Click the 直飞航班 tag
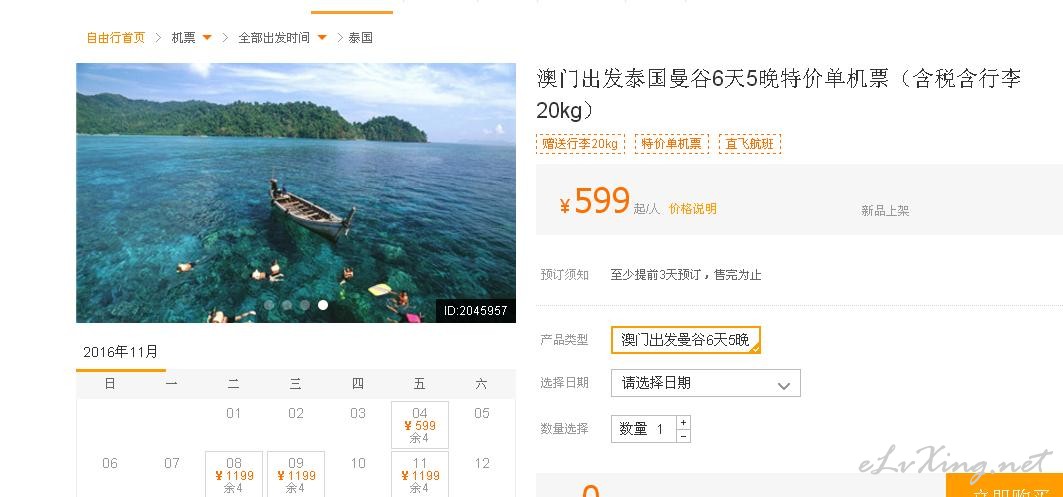 tap(749, 144)
